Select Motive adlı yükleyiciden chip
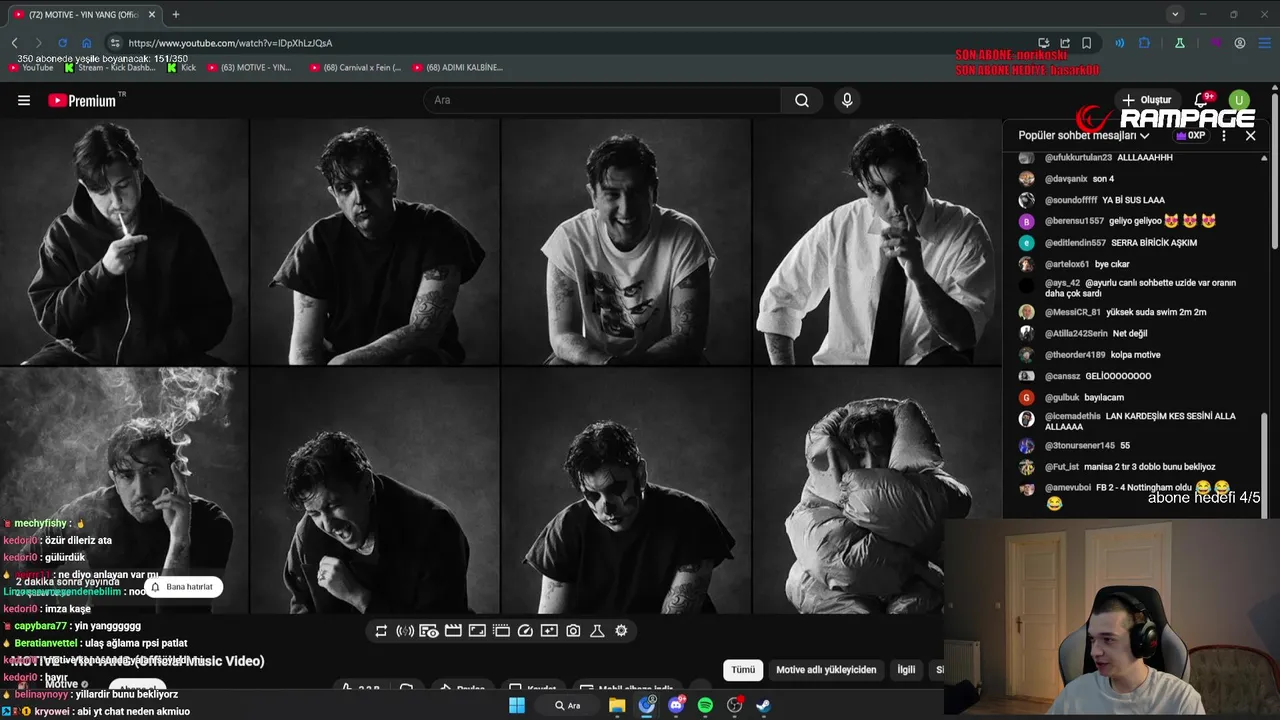The width and height of the screenshot is (1280, 720). pos(826,670)
